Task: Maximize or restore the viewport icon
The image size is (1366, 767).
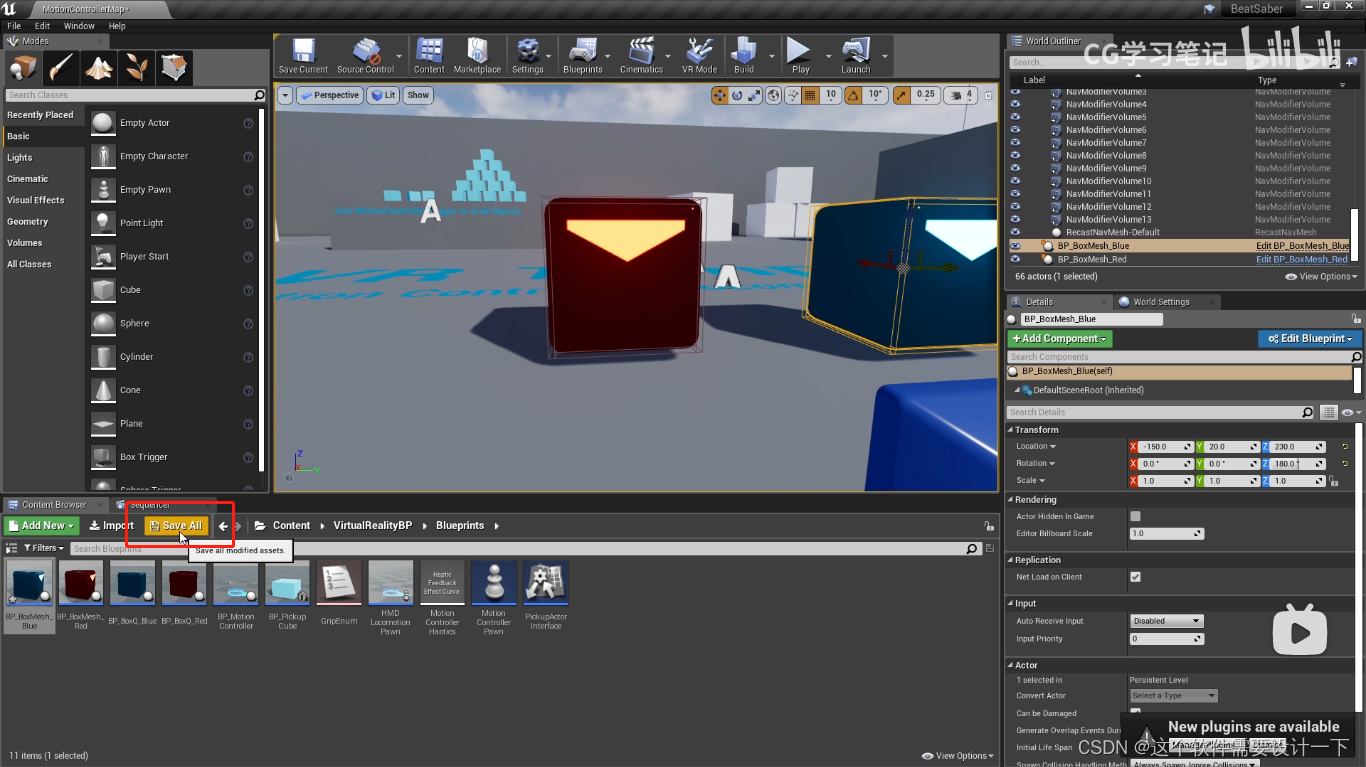Action: click(989, 95)
